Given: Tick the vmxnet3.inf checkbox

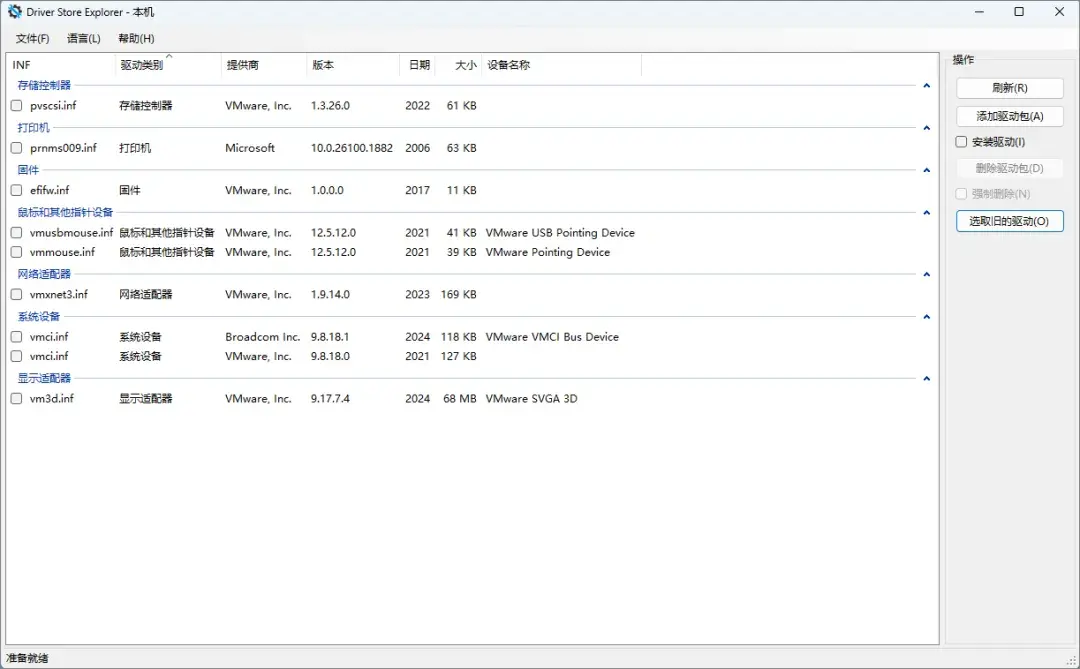Looking at the screenshot, I should [17, 294].
